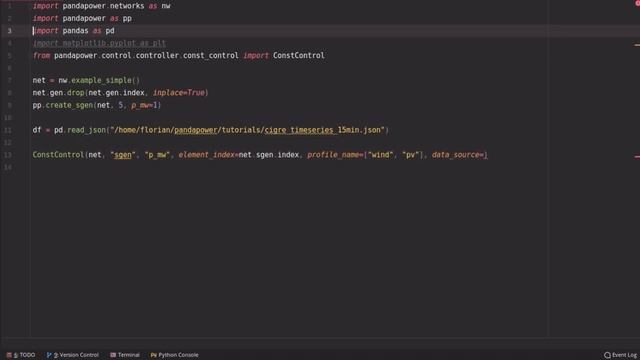Click 'pandas as pd' import on line 3

[x=88, y=31]
